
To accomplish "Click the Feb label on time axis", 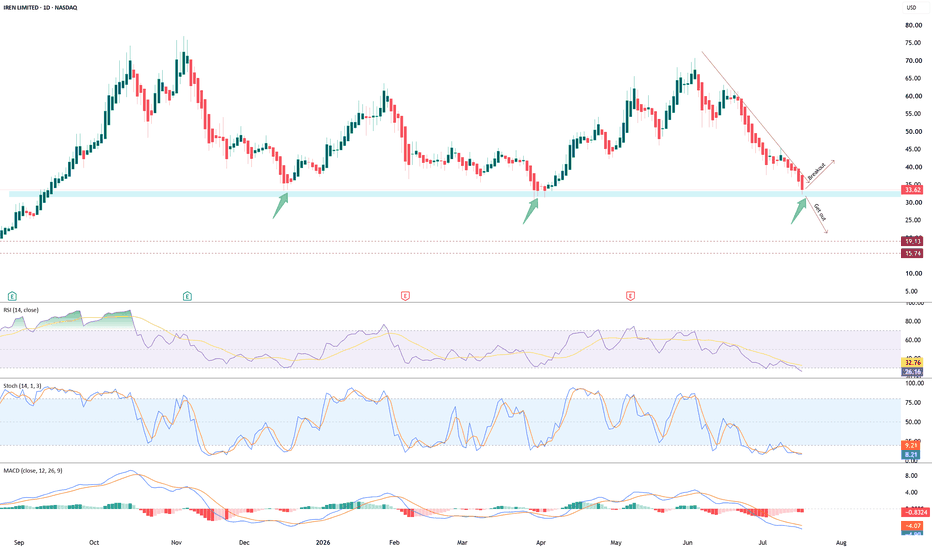I will (x=393, y=542).
